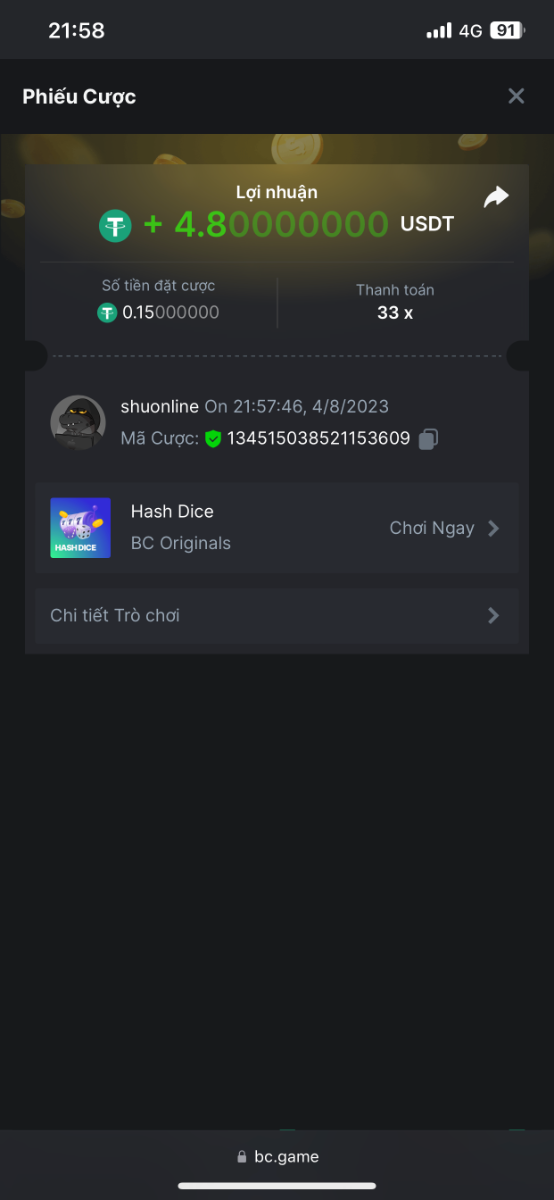Tap the Hash Dice game title
The image size is (554, 1200).
tap(172, 511)
